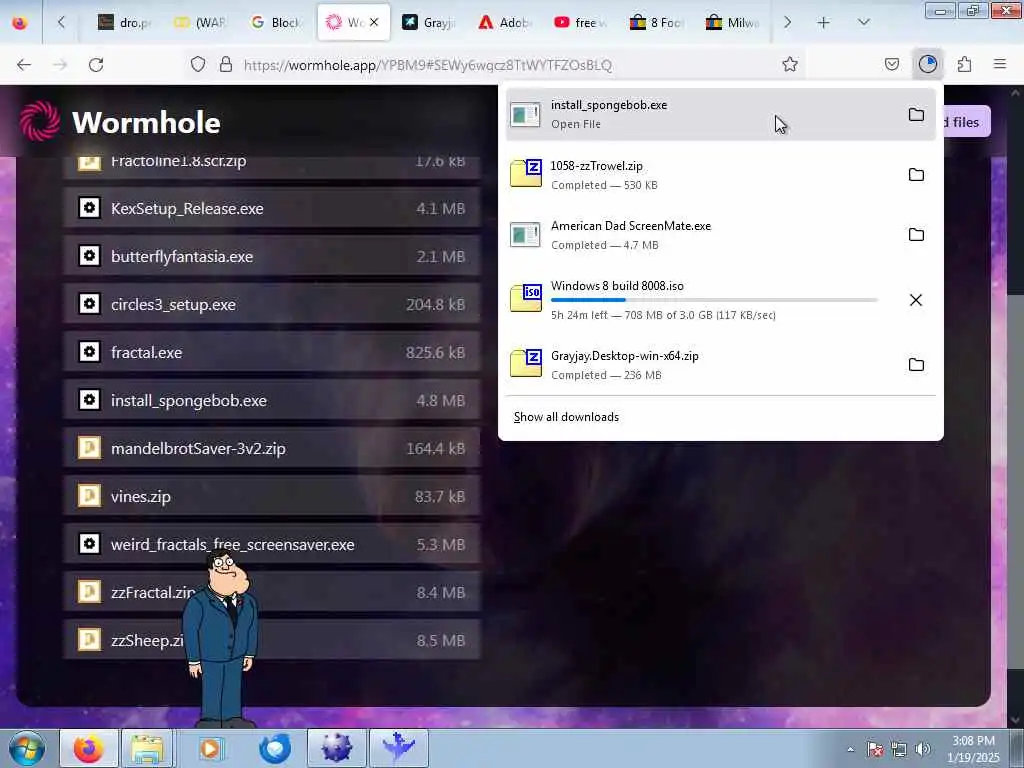Download fractal.exe from the list

click(x=272, y=352)
